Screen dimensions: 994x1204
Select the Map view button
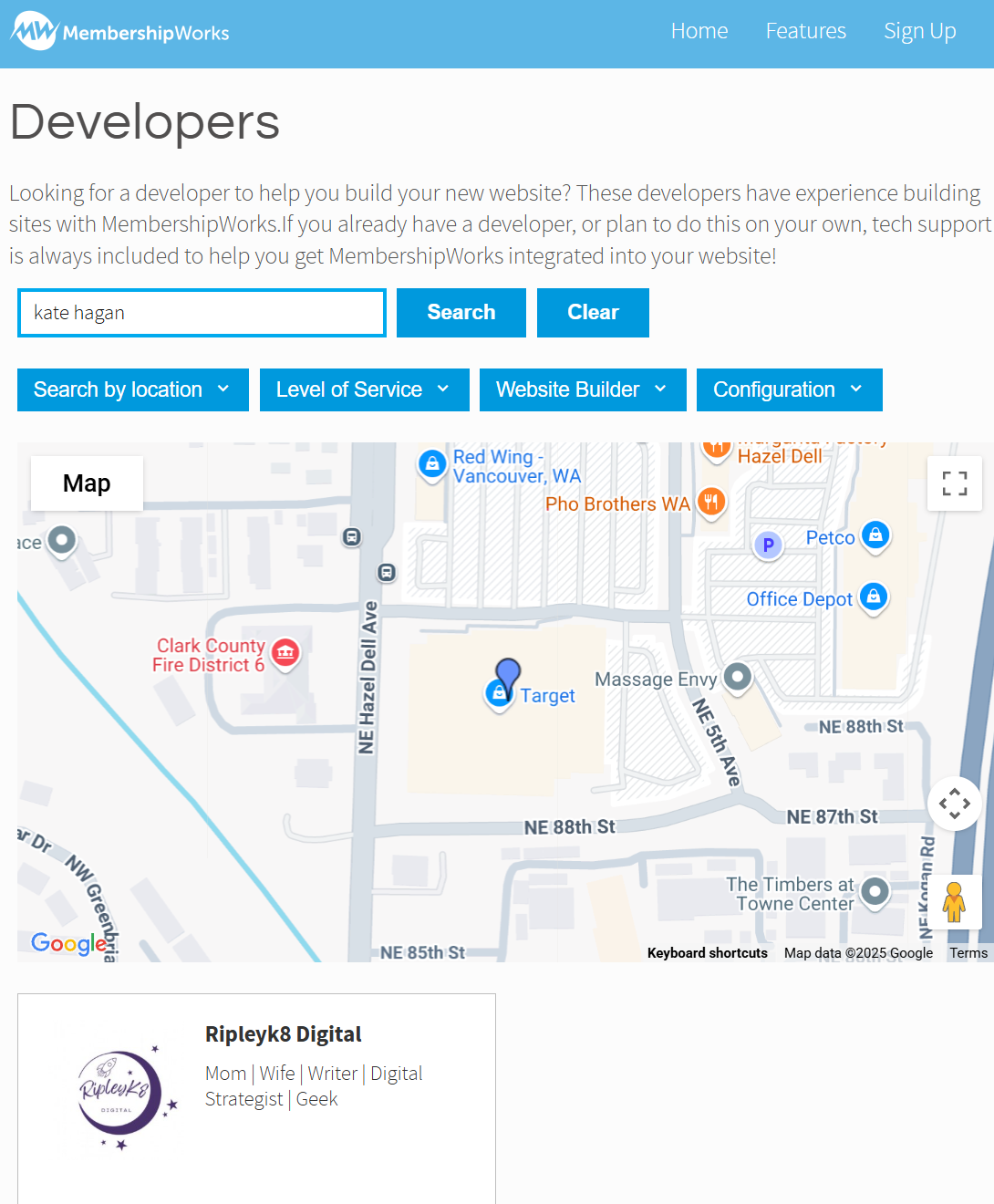[87, 483]
